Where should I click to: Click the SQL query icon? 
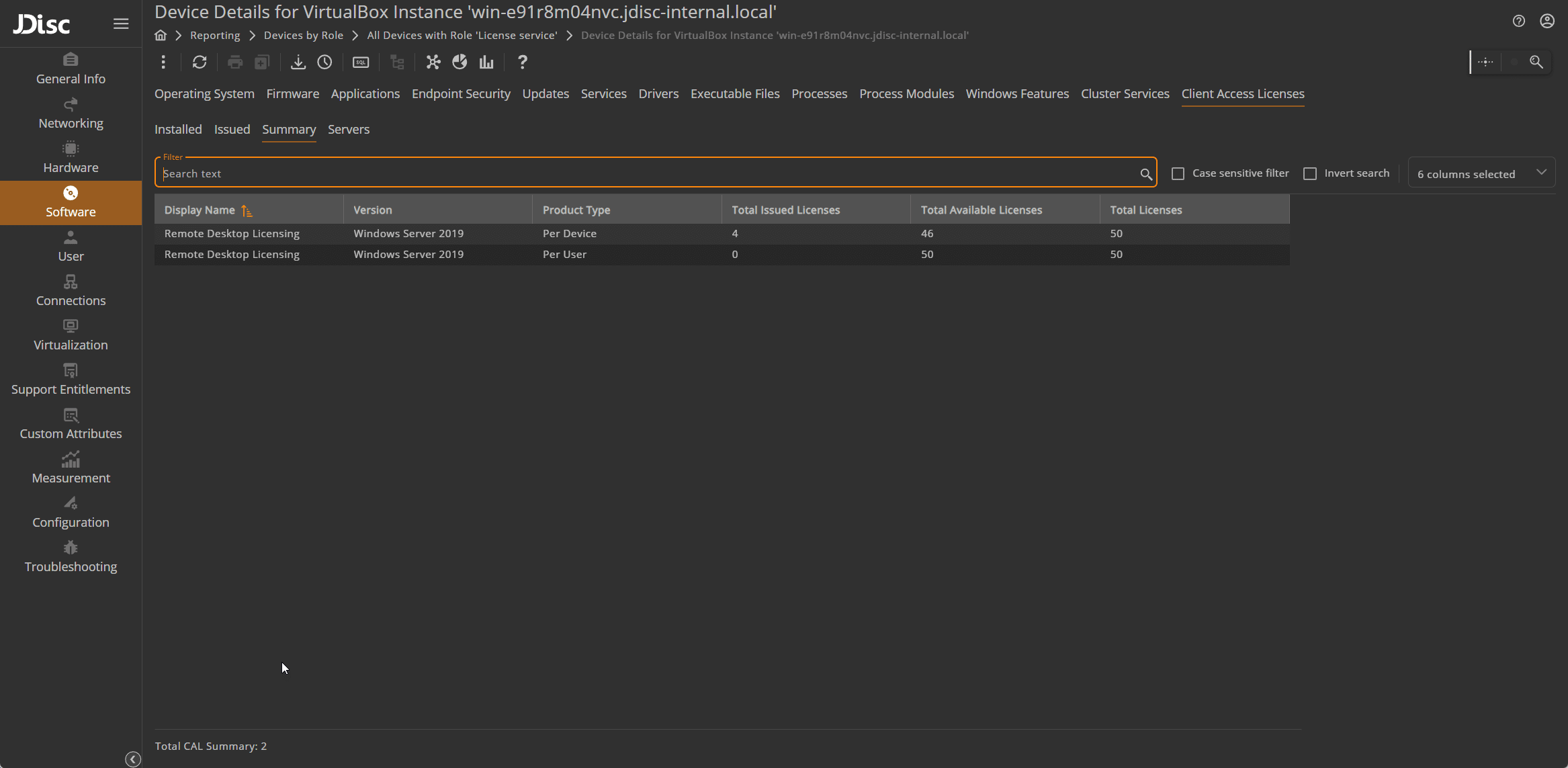[x=361, y=62]
